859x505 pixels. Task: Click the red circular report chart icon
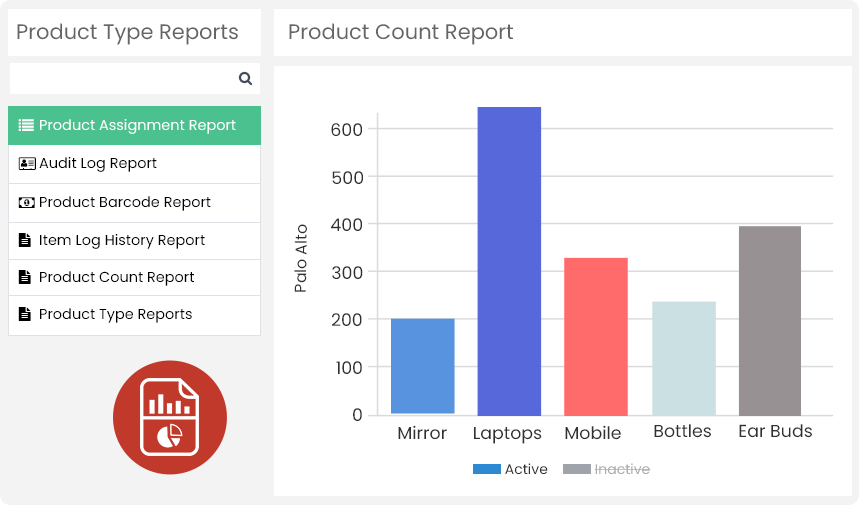(x=170, y=417)
